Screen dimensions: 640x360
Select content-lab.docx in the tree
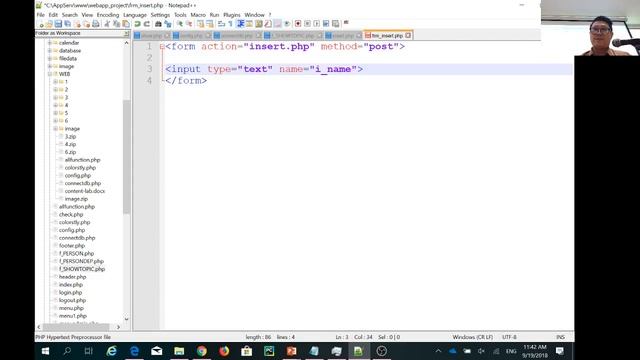coord(84,191)
